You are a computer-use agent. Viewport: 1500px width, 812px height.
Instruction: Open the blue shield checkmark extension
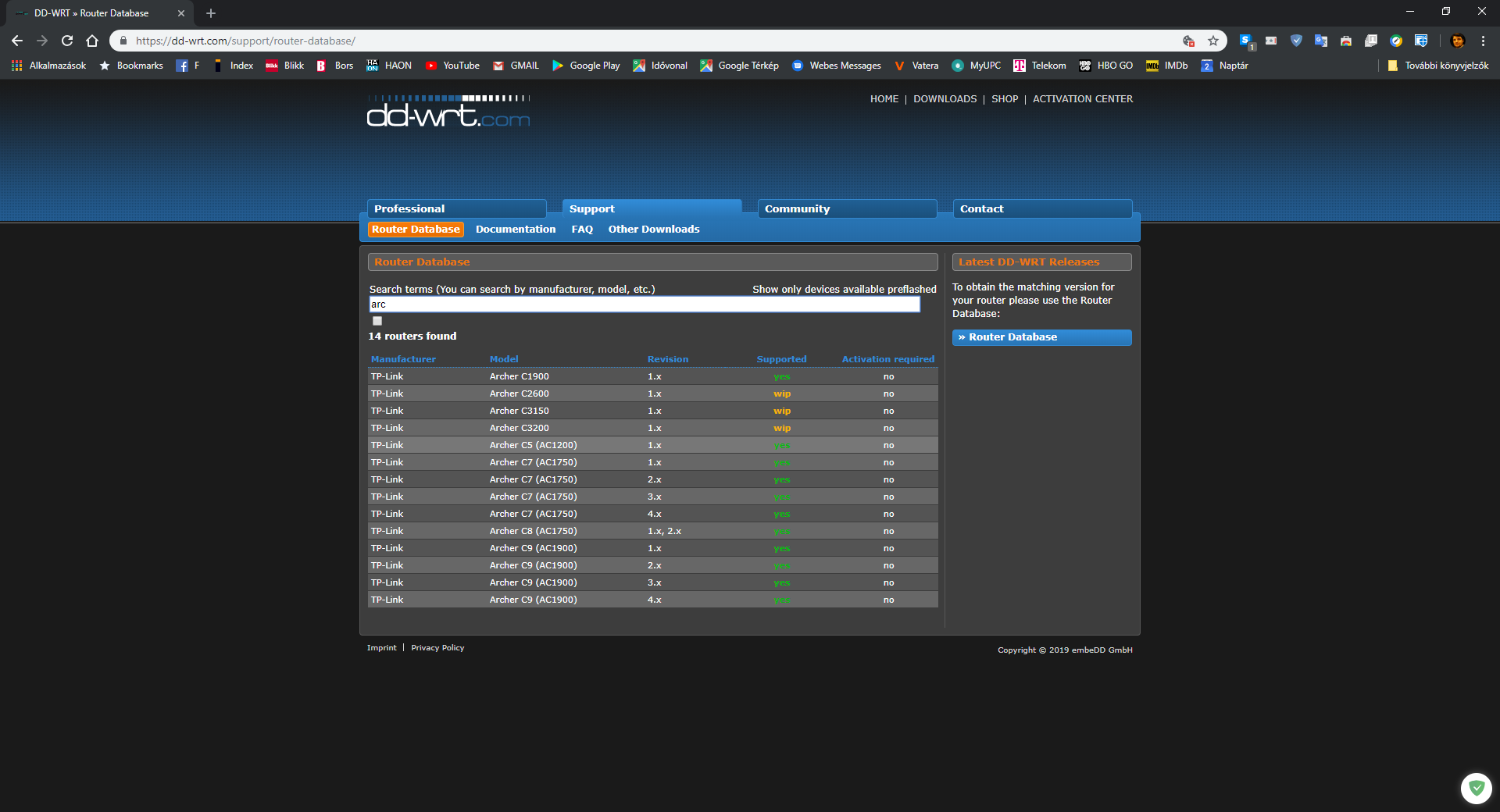[x=1296, y=41]
